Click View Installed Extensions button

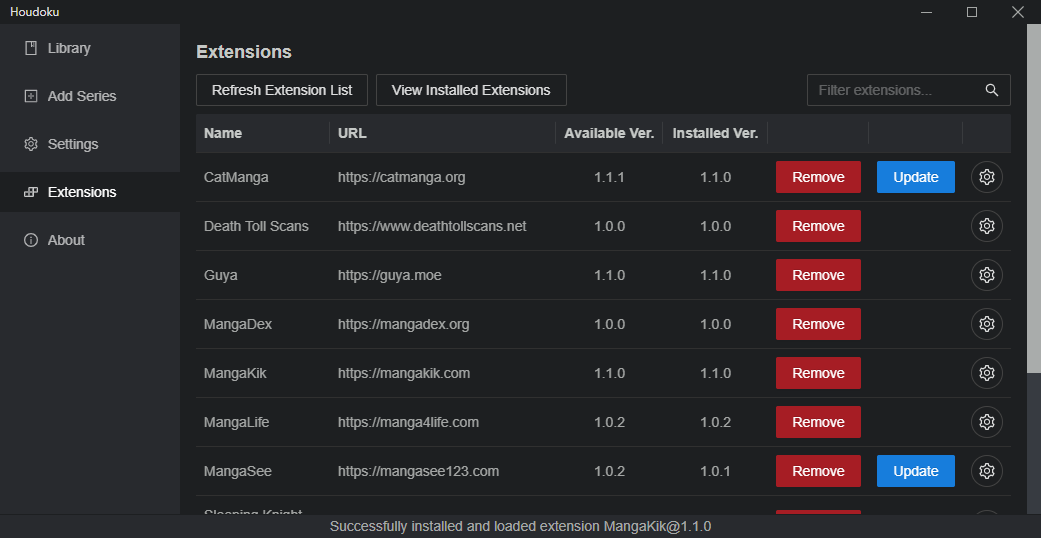pyautogui.click(x=471, y=90)
